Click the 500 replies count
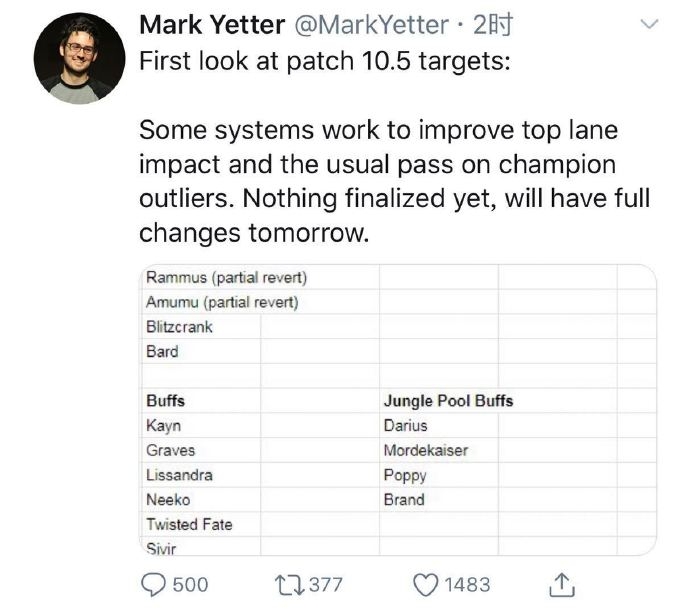 [x=191, y=584]
